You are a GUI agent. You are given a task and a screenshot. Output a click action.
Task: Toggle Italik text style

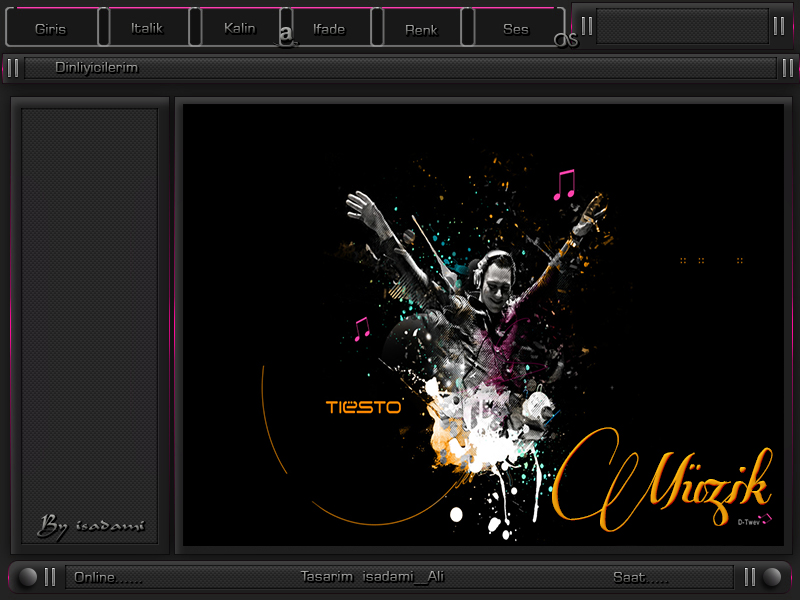pos(147,28)
